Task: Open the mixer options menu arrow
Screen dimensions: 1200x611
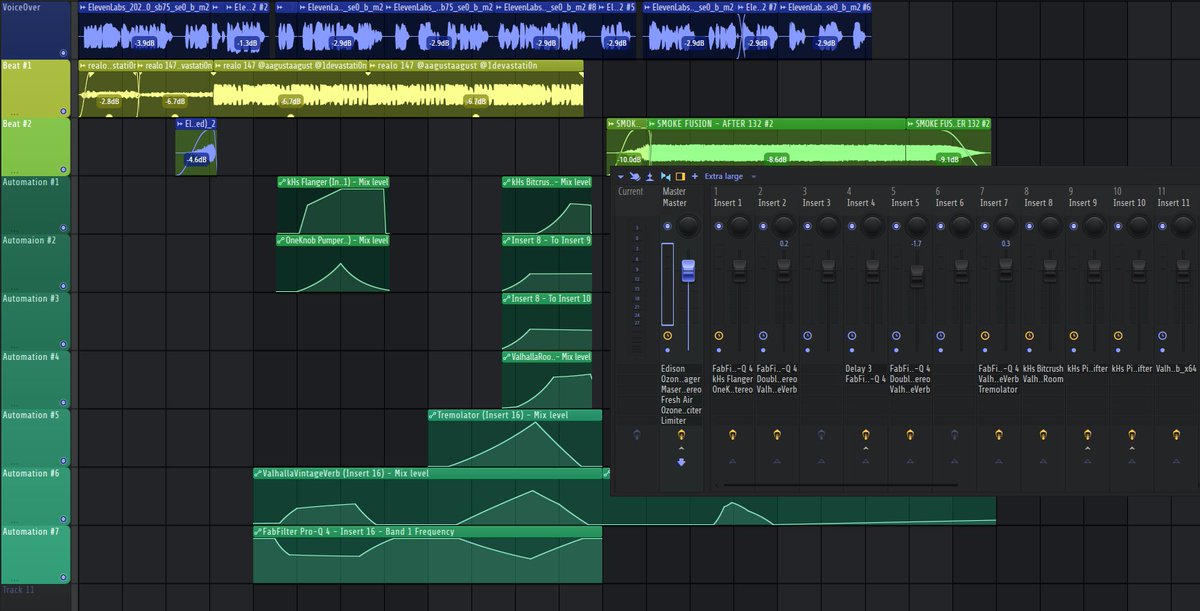Action: point(620,176)
